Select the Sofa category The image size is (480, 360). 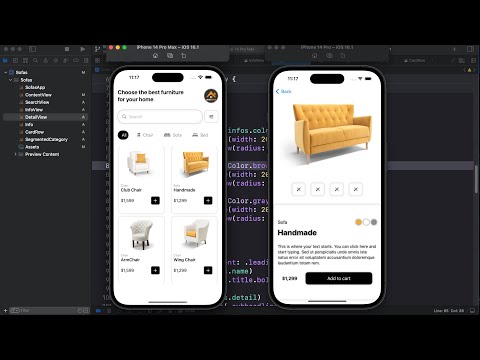[x=173, y=135]
